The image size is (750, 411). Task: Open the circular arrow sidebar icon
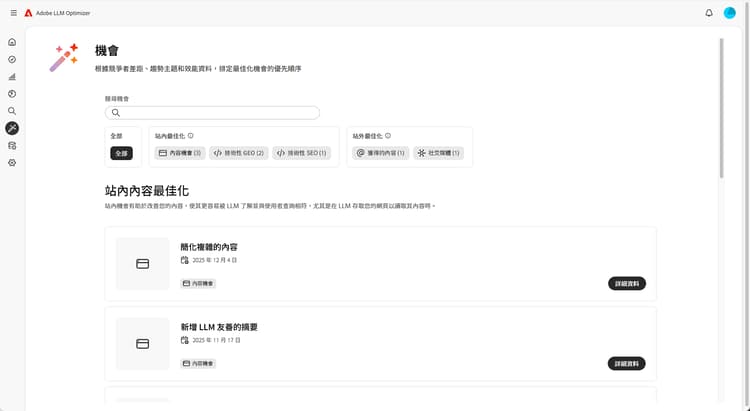point(12,94)
